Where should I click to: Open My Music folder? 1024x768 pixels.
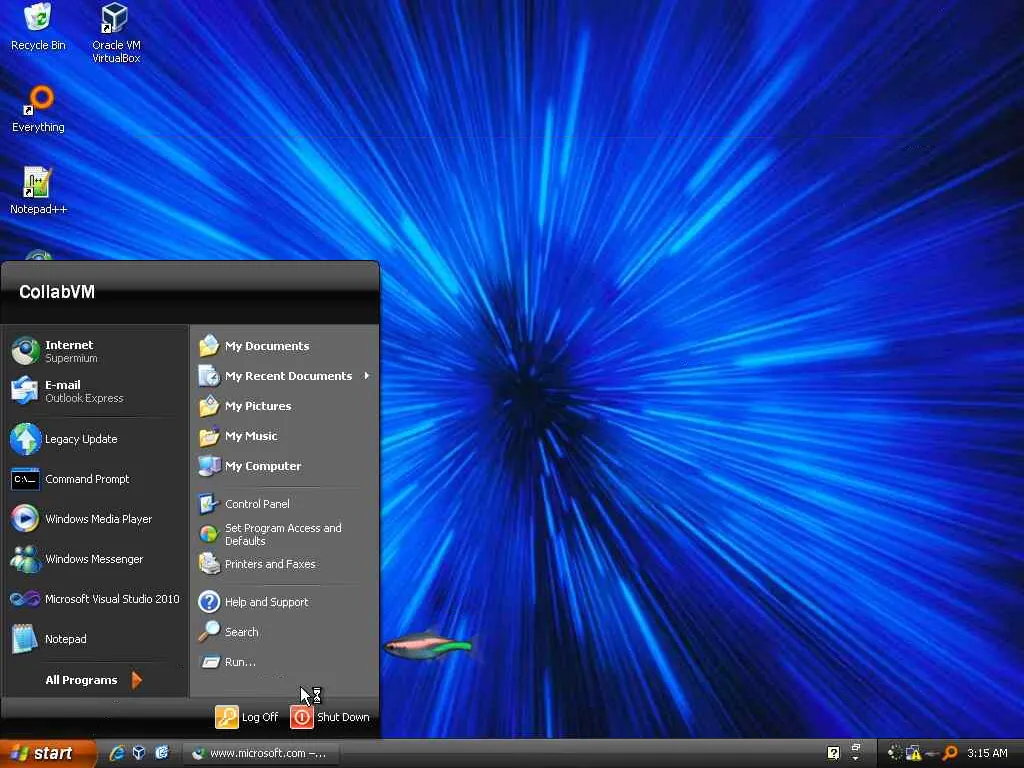(x=285, y=436)
